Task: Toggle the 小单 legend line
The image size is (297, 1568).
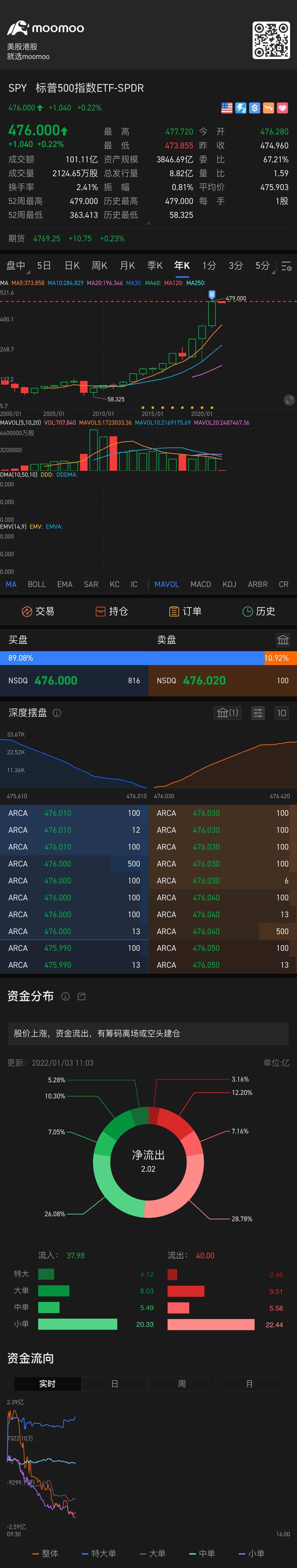Action: [x=251, y=1553]
